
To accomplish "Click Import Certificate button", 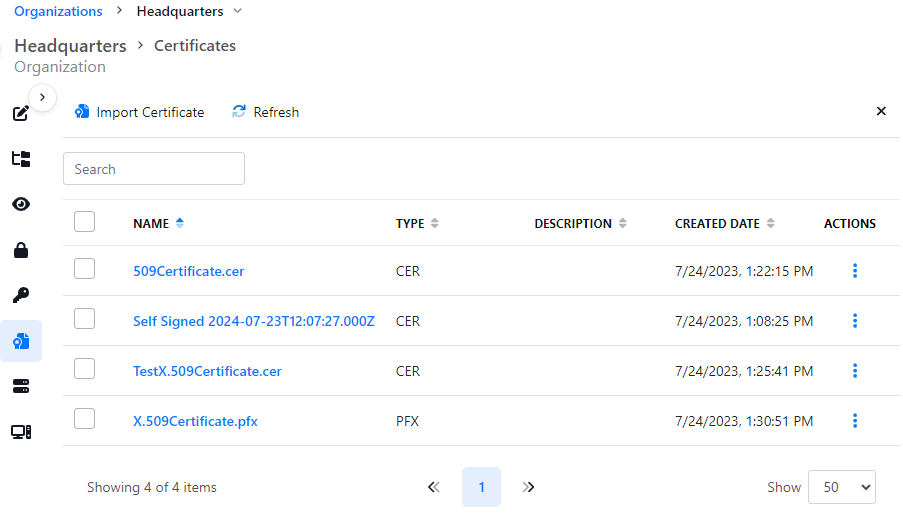I will point(139,112).
